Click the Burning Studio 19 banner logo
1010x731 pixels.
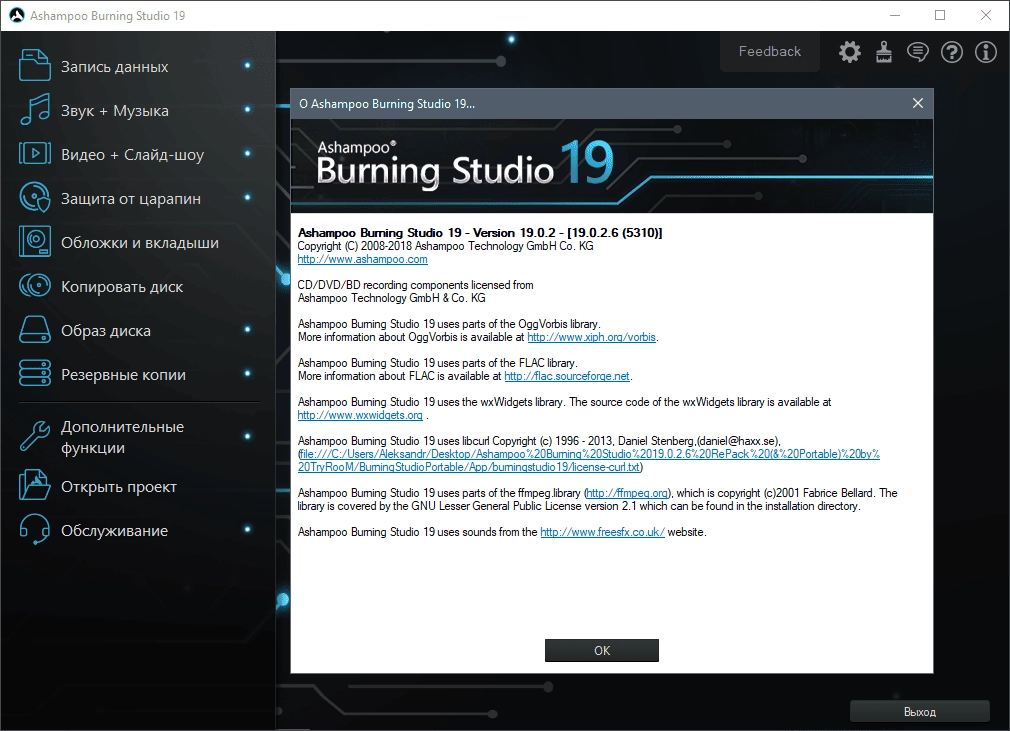click(465, 164)
